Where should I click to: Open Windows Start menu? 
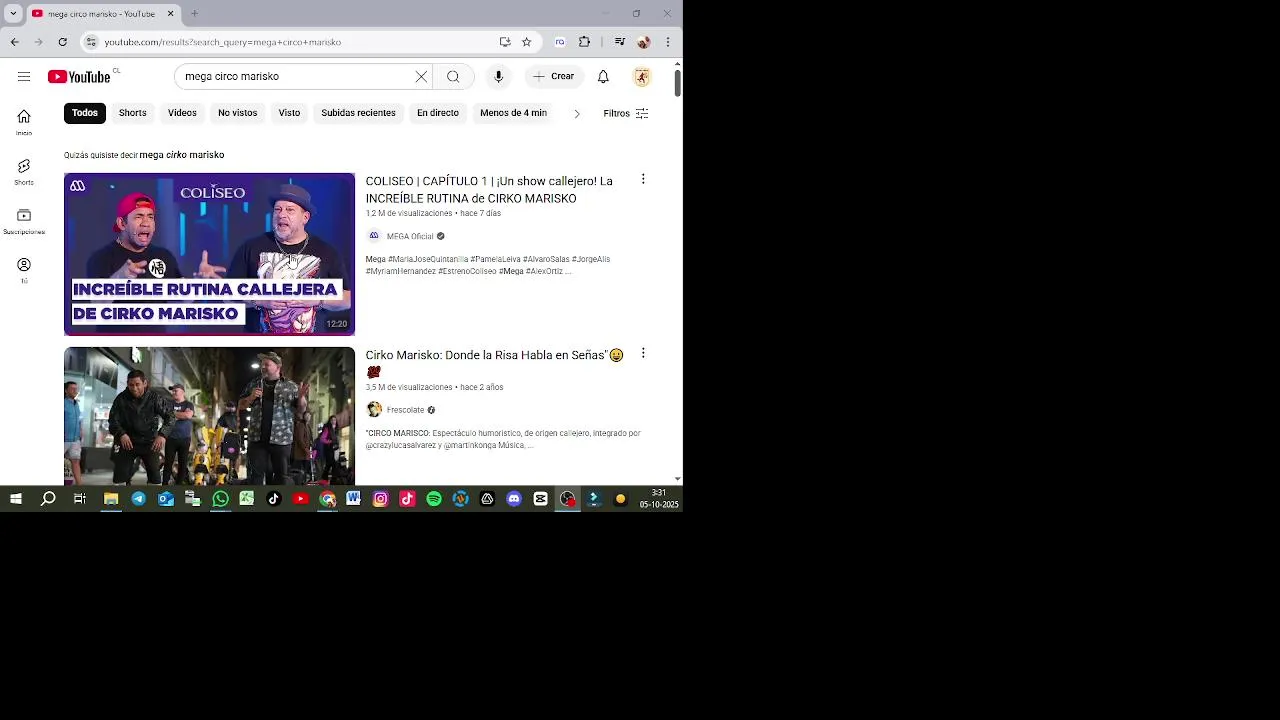[x=15, y=499]
